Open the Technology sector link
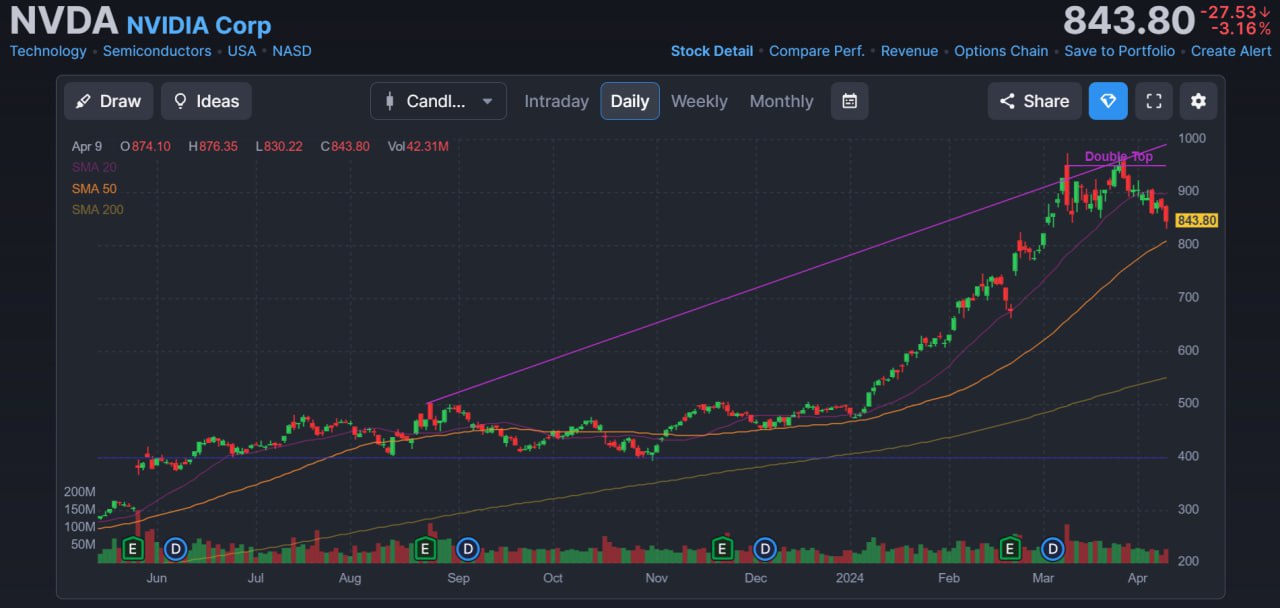The image size is (1280, 608). click(48, 51)
